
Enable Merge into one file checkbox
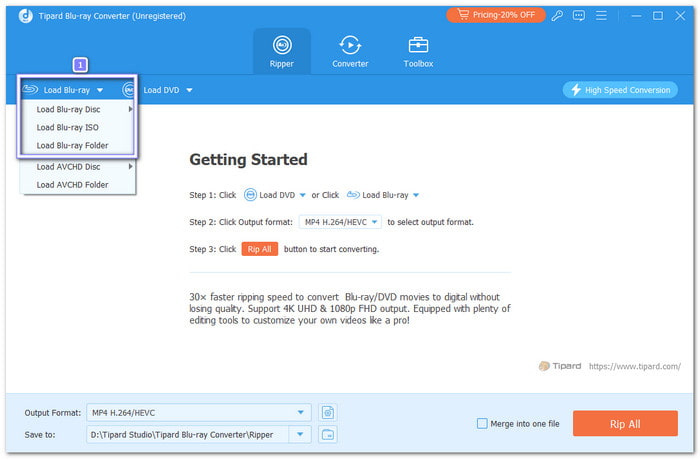point(483,424)
